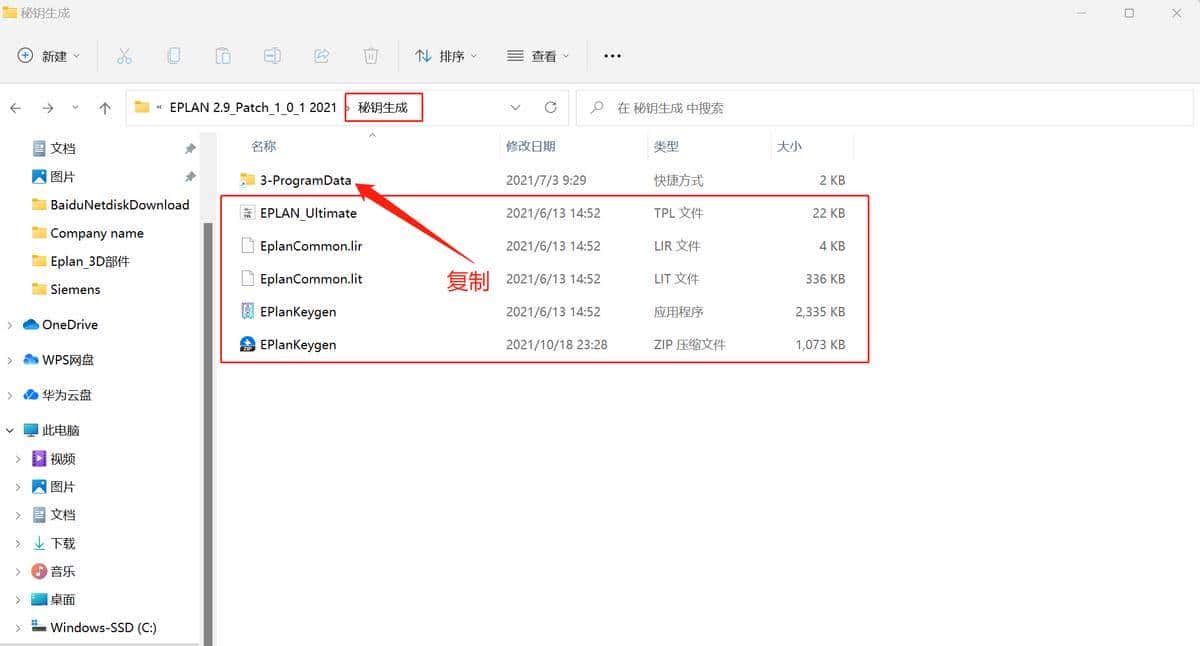Viewport: 1200px width, 646px height.
Task: Open the 查看 (View) dropdown
Action: 538,56
